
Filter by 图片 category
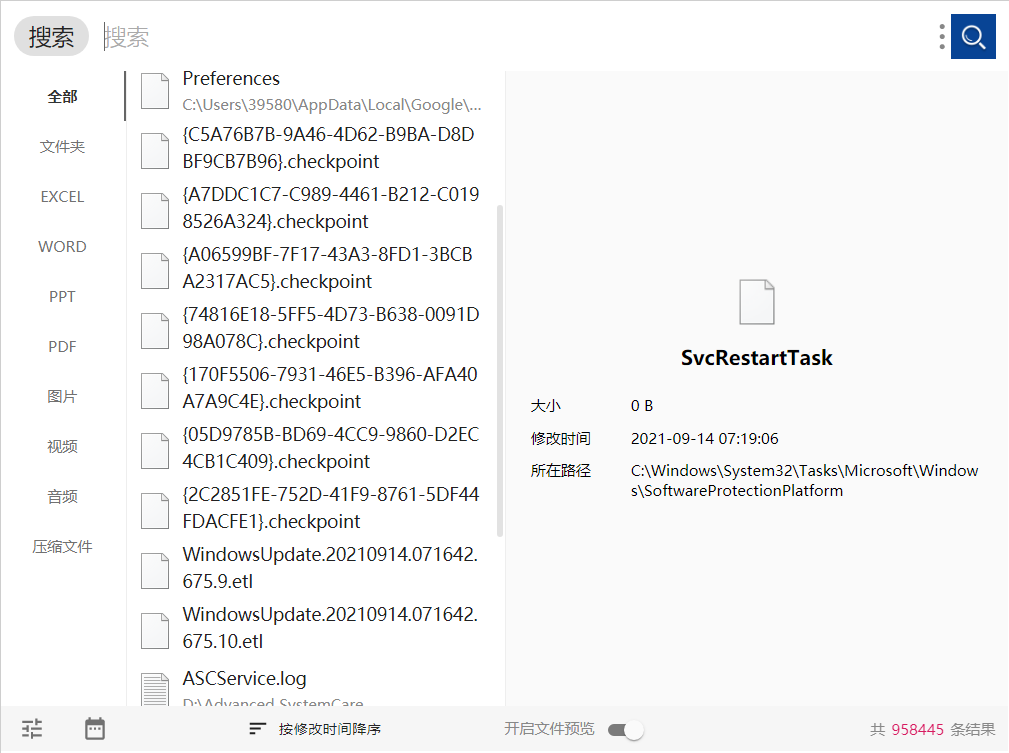[x=62, y=397]
